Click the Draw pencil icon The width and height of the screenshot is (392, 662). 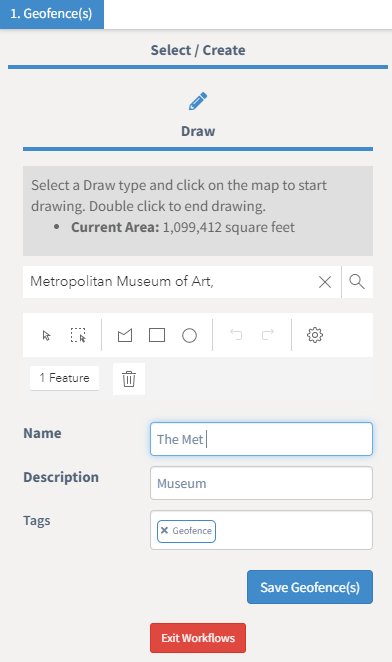tap(198, 101)
